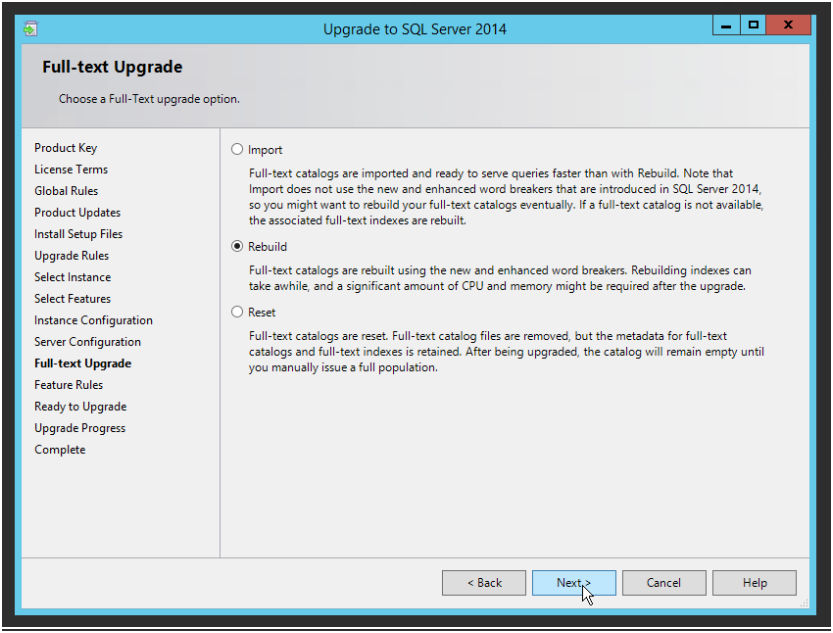Click the Import option description paragraph
The height and width of the screenshot is (633, 833).
coord(506,197)
